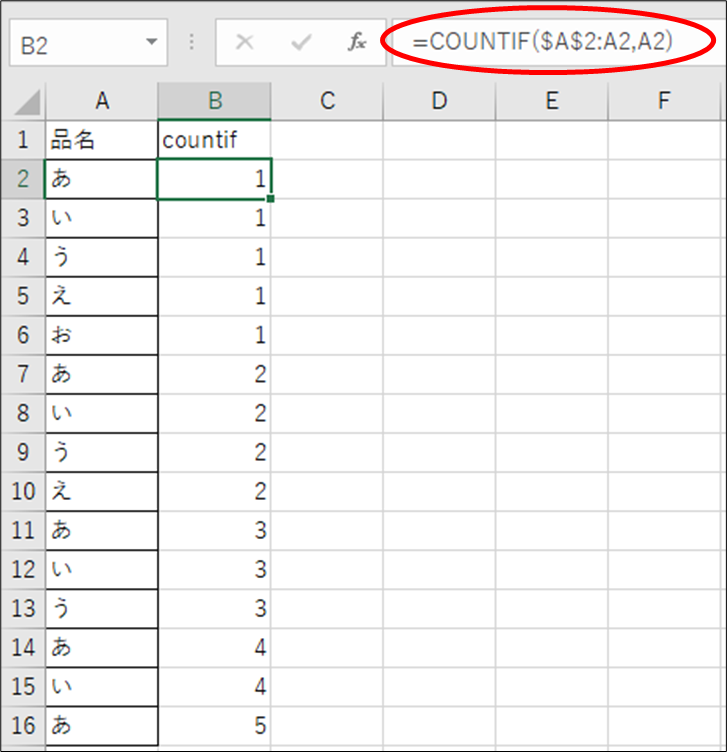Click cell A6 containing お
The height and width of the screenshot is (752, 727).
[x=101, y=335]
